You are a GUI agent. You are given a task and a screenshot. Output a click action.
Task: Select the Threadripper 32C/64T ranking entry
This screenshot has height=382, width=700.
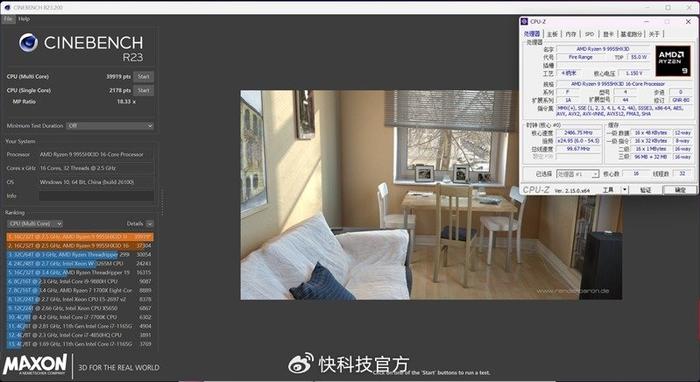click(79, 254)
